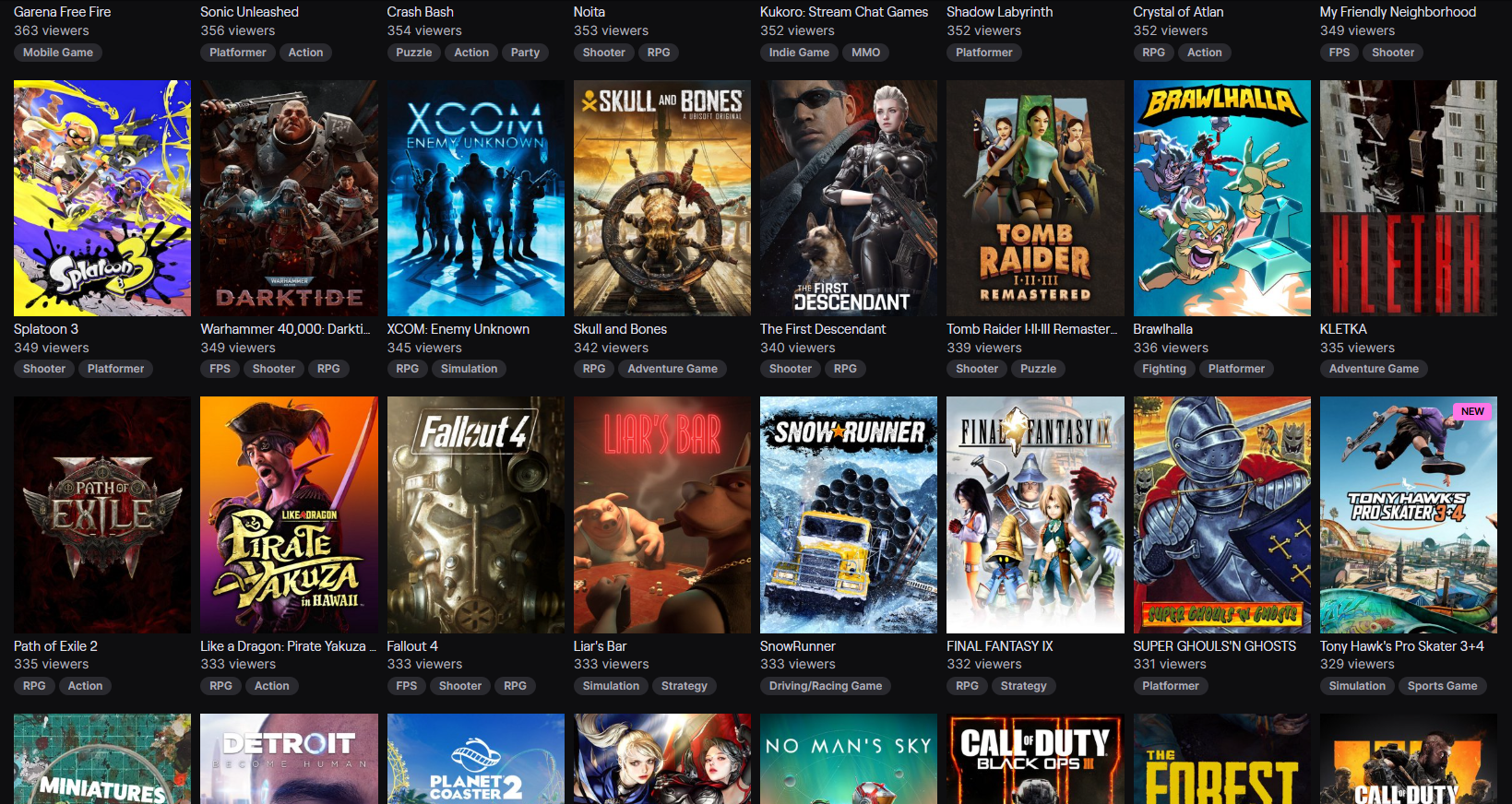
Task: Select the Driving/Racing Game tag under SnowRunner
Action: click(826, 686)
